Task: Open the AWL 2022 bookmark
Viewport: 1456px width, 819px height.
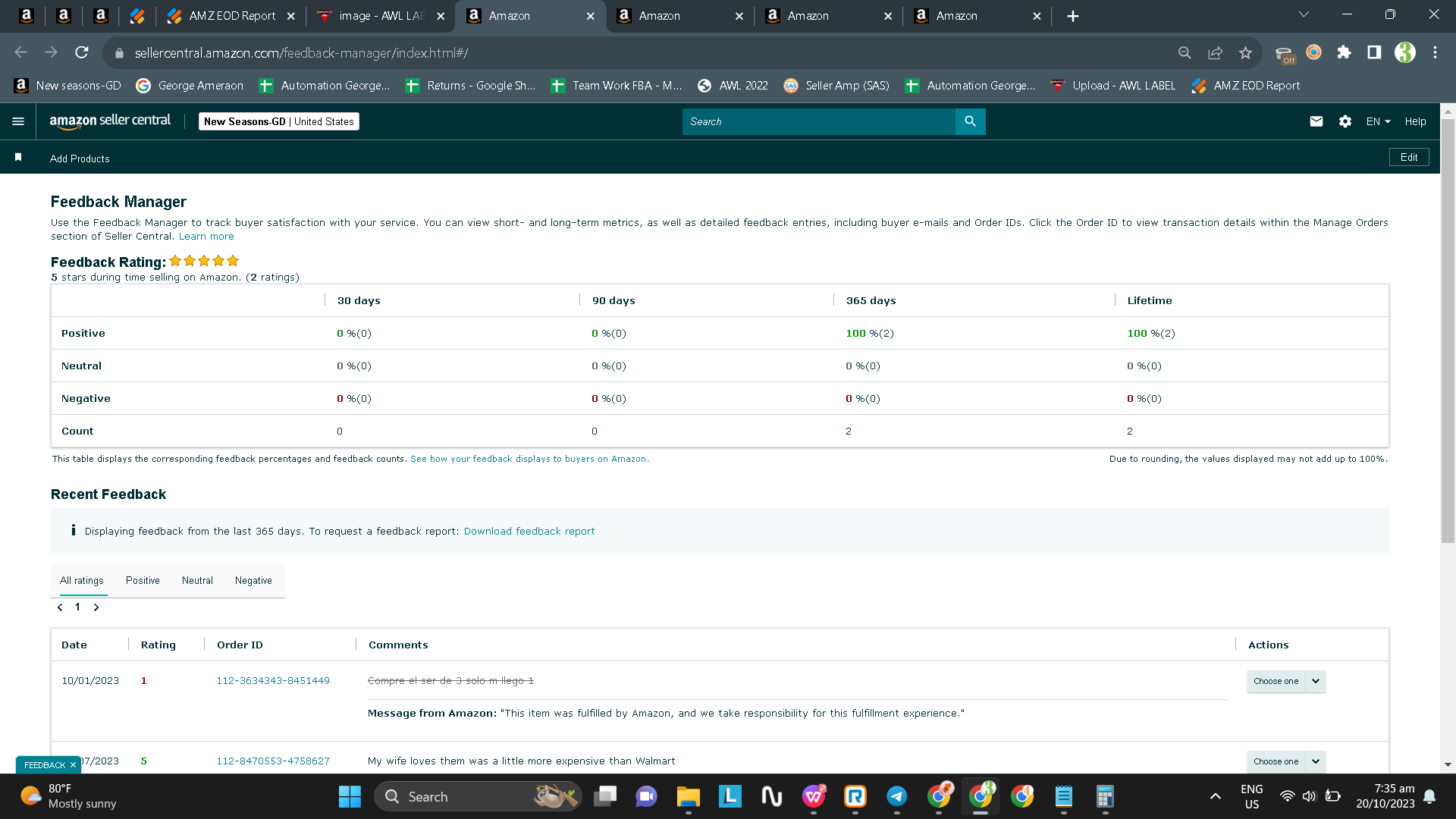Action: (733, 86)
